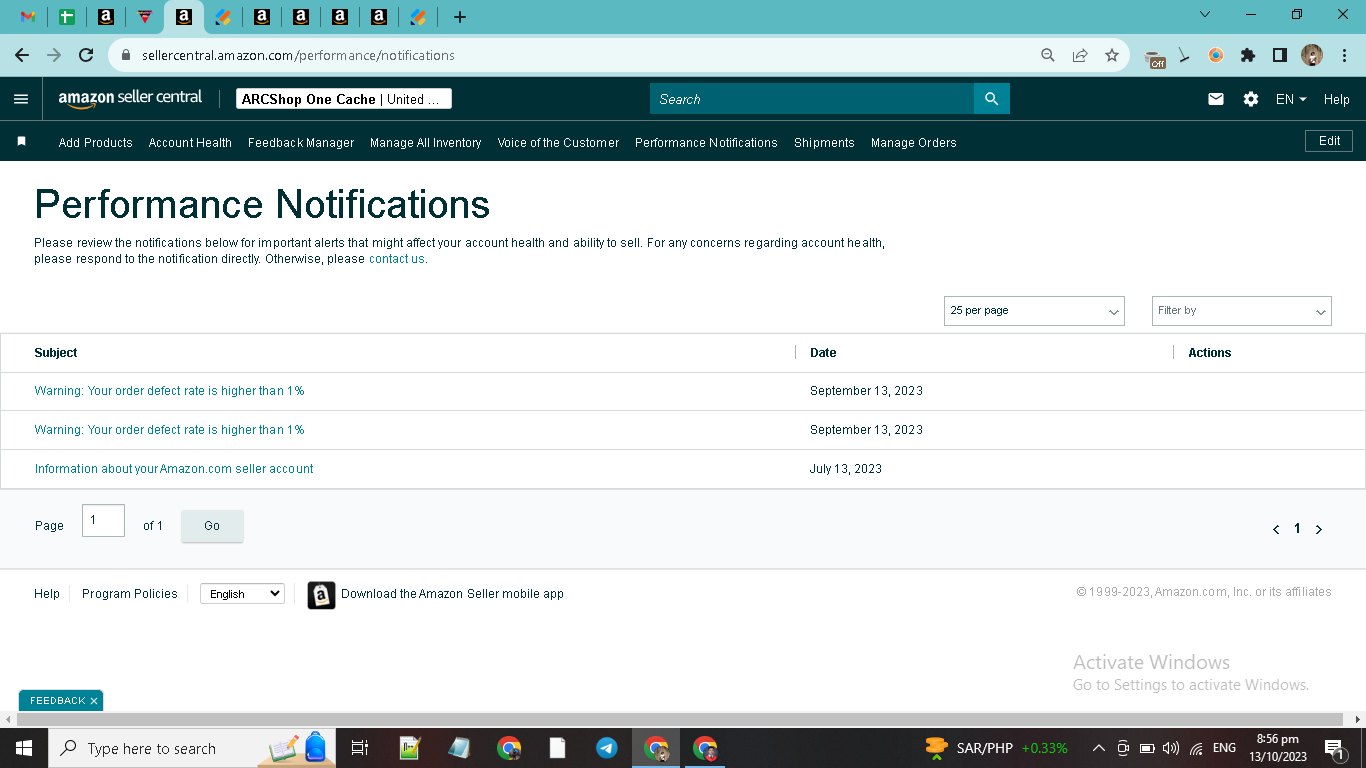This screenshot has height=768, width=1366.
Task: Click the Seller Central search field
Action: point(811,99)
